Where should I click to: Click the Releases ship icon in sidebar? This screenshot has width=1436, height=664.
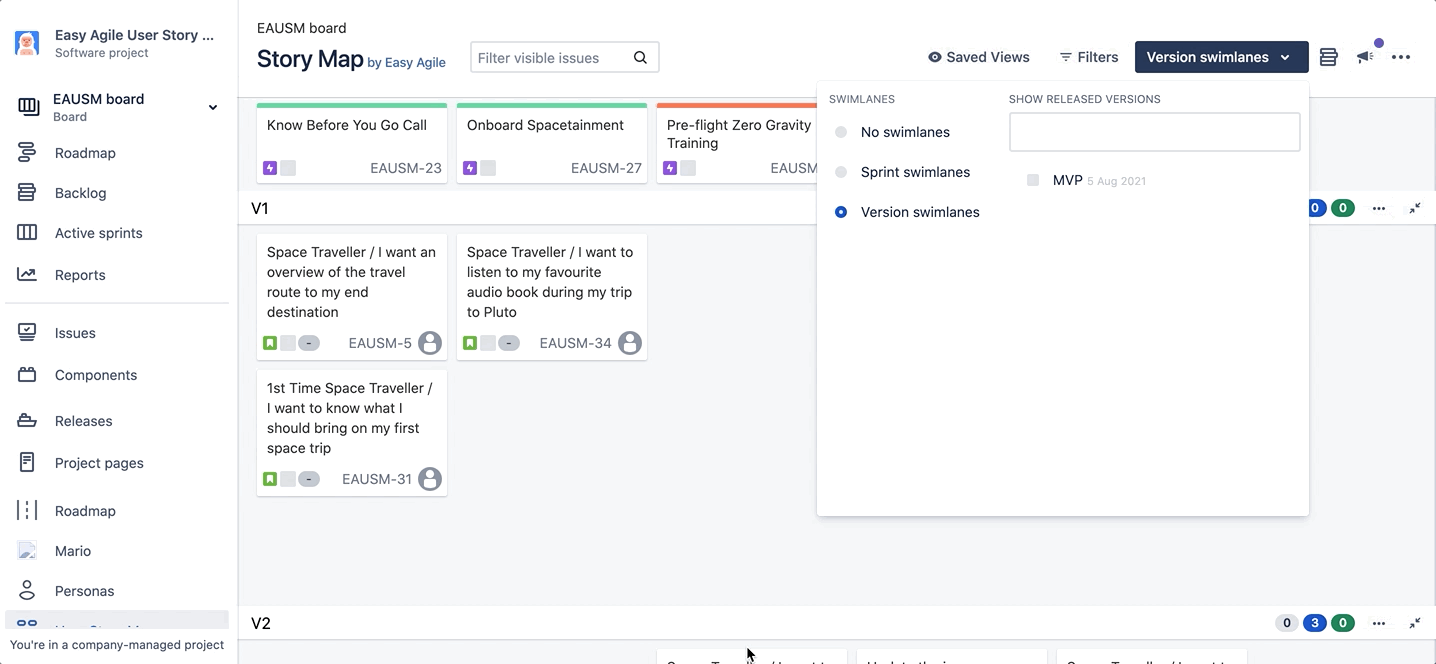(27, 421)
